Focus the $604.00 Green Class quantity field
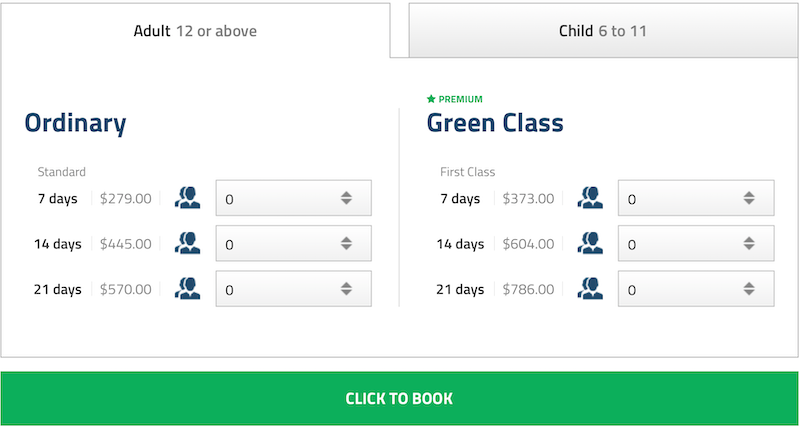 (x=696, y=243)
